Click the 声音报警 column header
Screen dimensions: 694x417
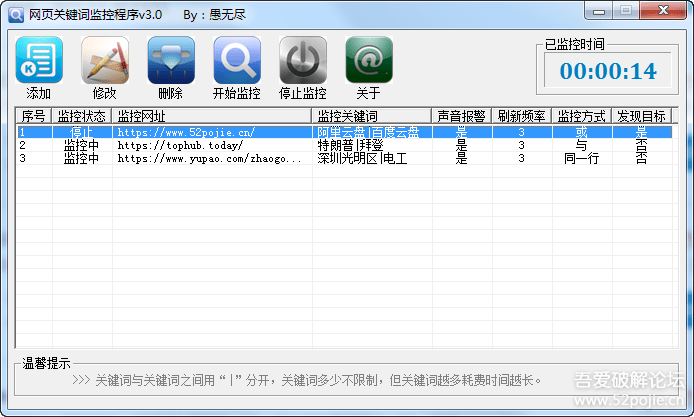pyautogui.click(x=462, y=116)
